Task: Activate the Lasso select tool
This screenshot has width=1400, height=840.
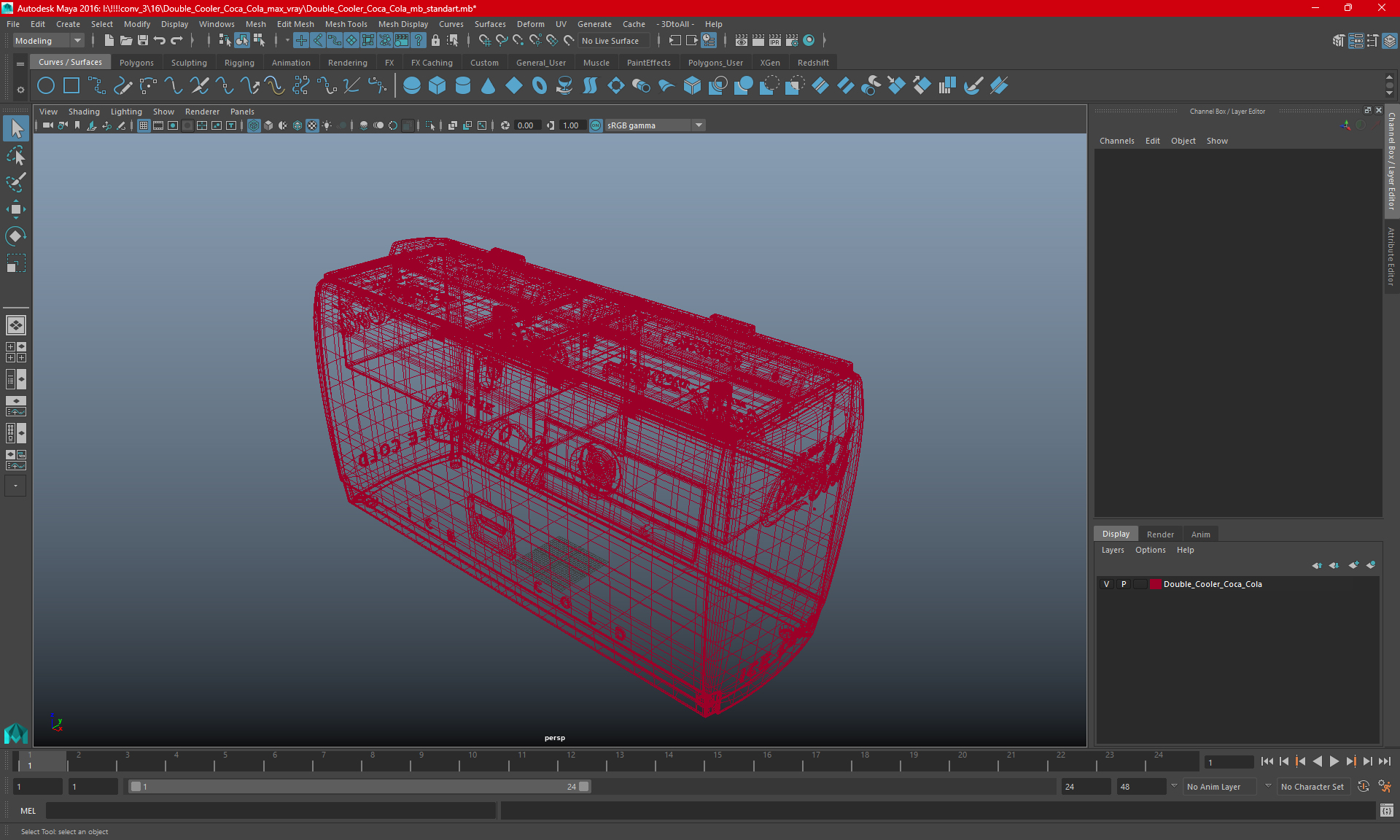Action: (16, 156)
